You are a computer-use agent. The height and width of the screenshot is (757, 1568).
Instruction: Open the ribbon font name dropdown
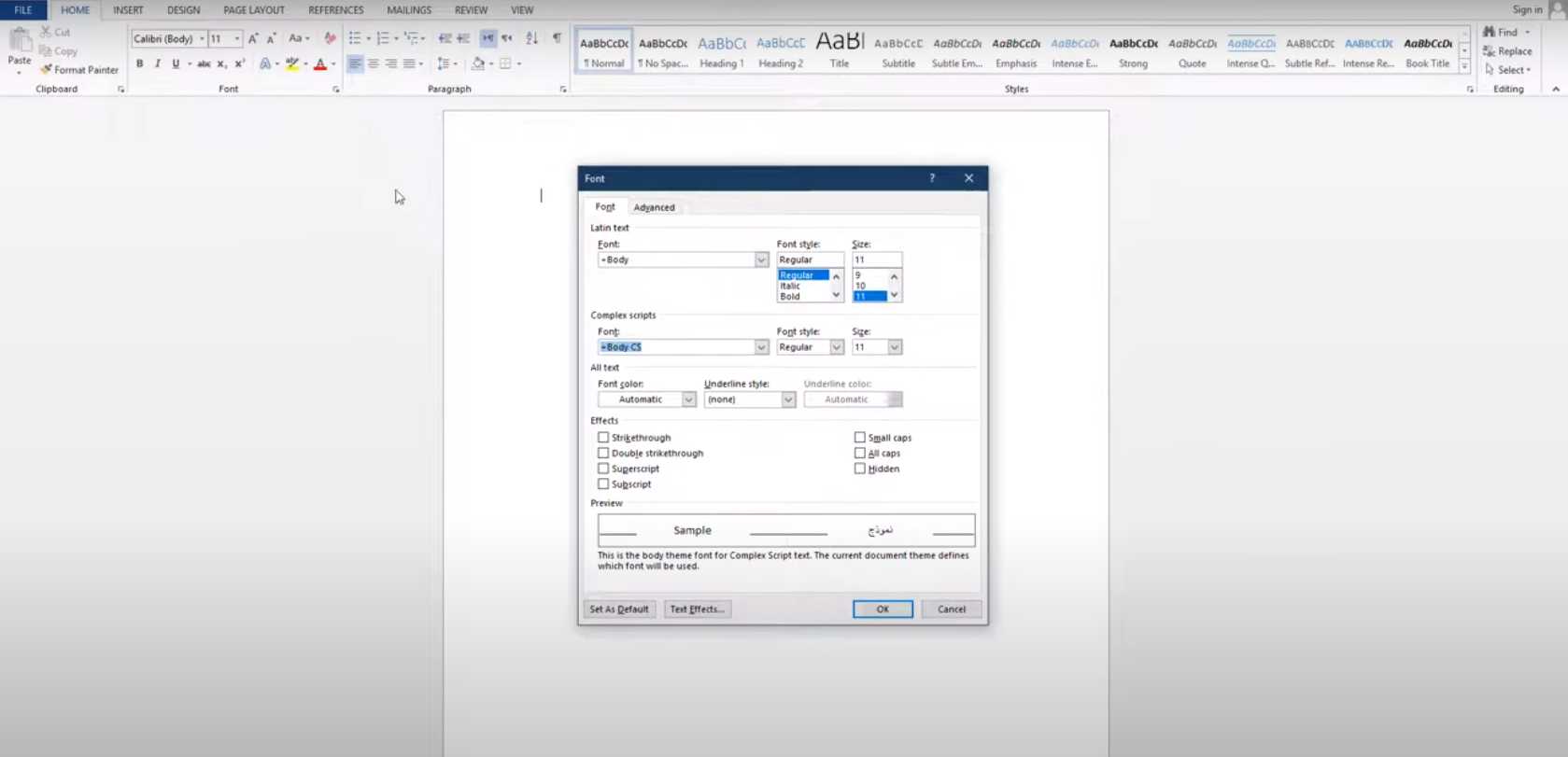click(x=202, y=38)
